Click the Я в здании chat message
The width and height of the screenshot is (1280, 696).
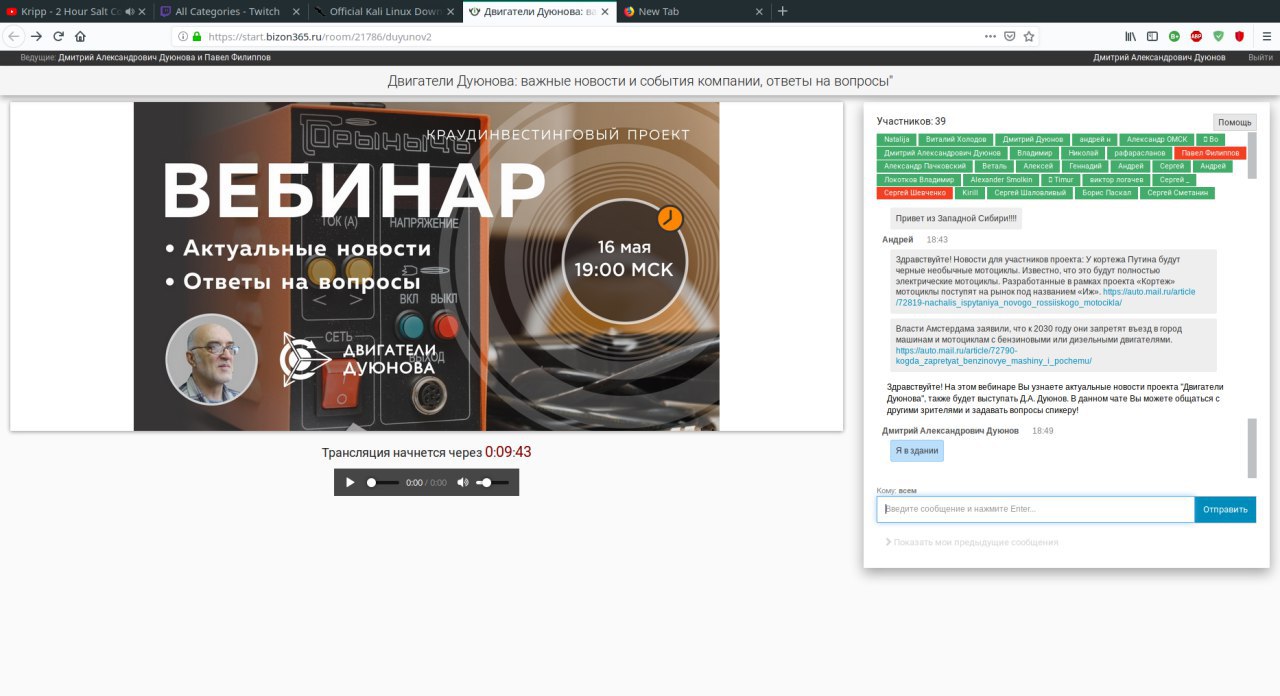pyautogui.click(x=917, y=451)
